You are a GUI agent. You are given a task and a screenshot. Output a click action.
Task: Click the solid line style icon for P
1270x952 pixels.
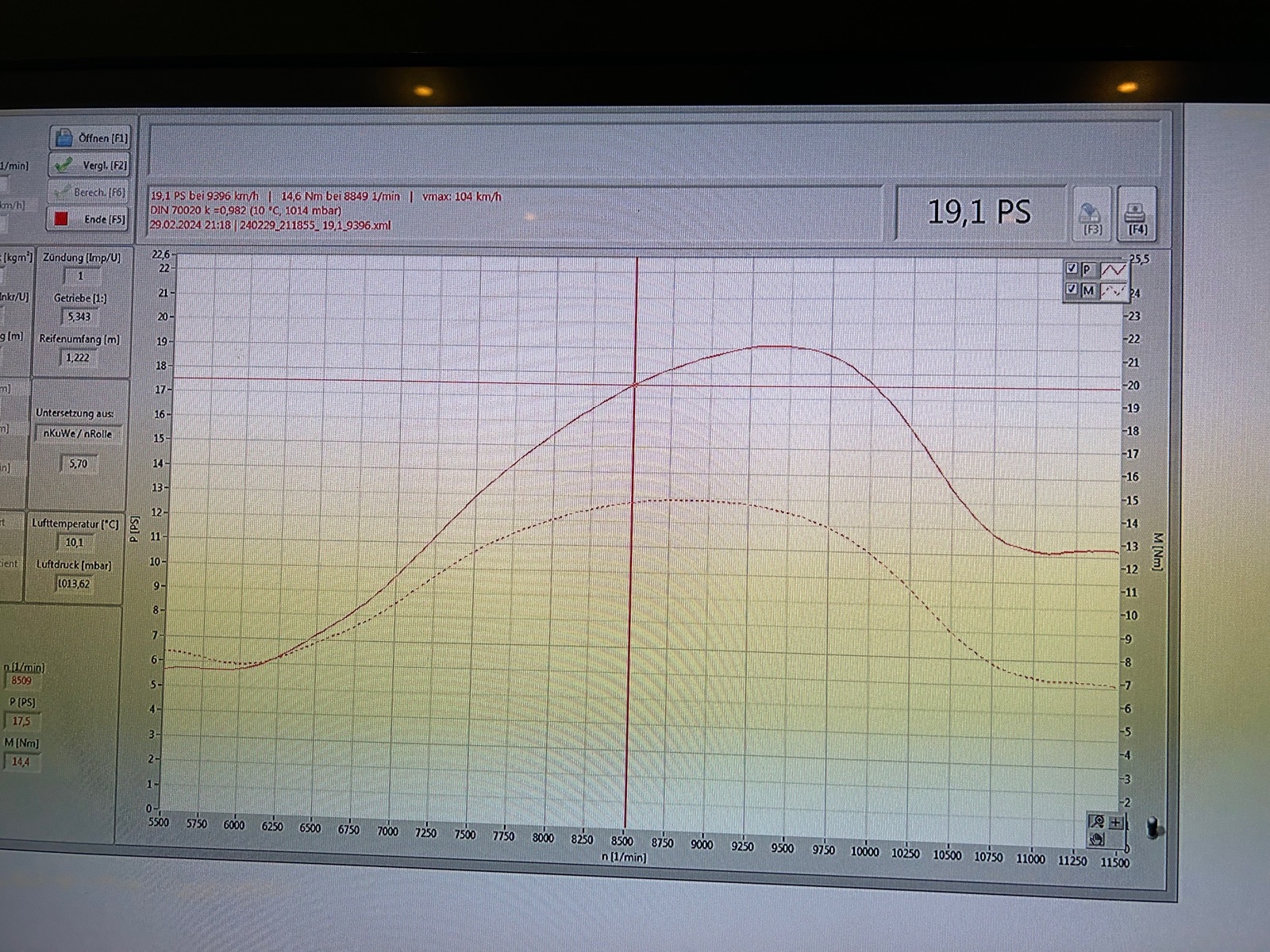click(x=1113, y=270)
